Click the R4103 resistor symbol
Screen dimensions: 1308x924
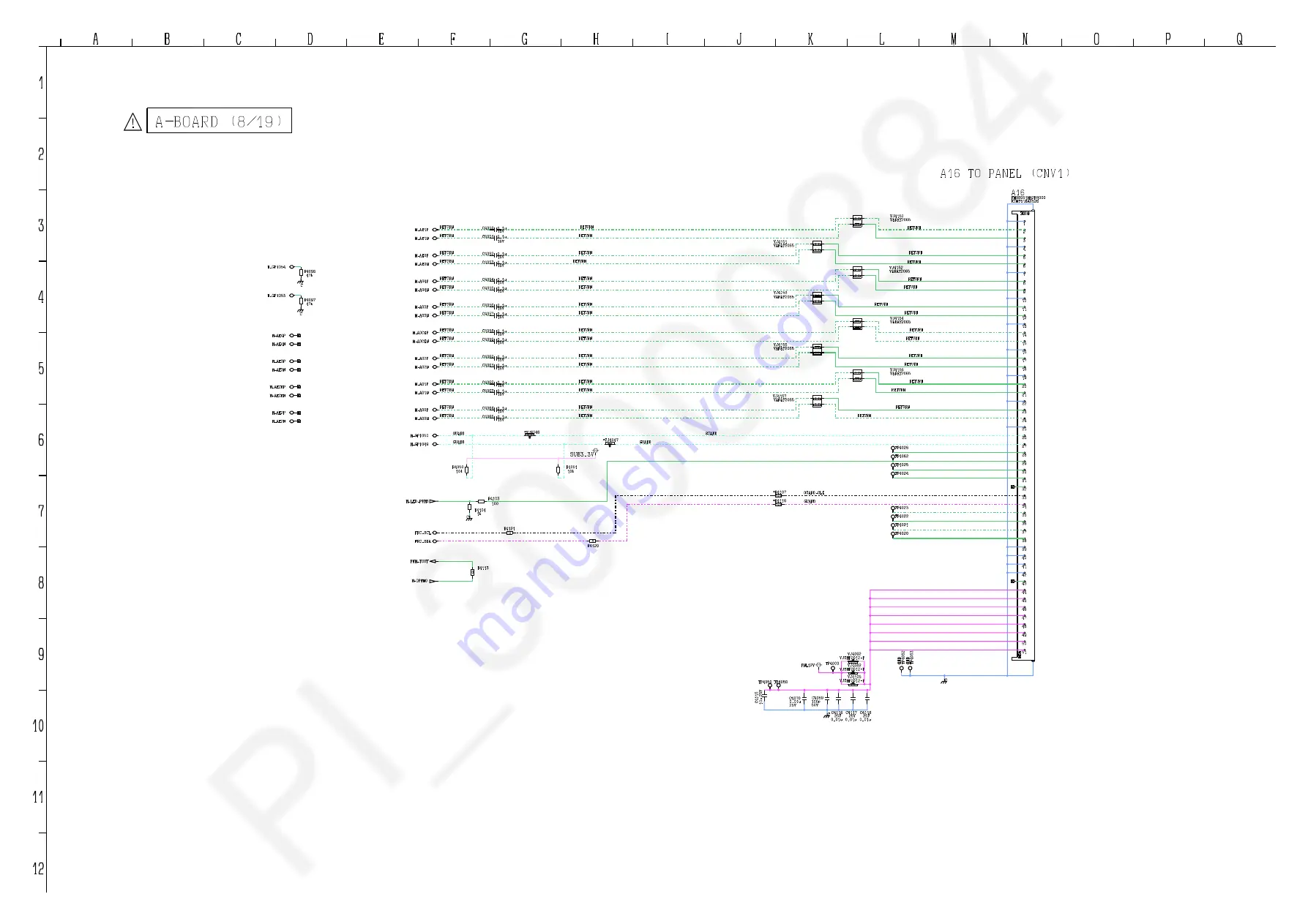481,501
